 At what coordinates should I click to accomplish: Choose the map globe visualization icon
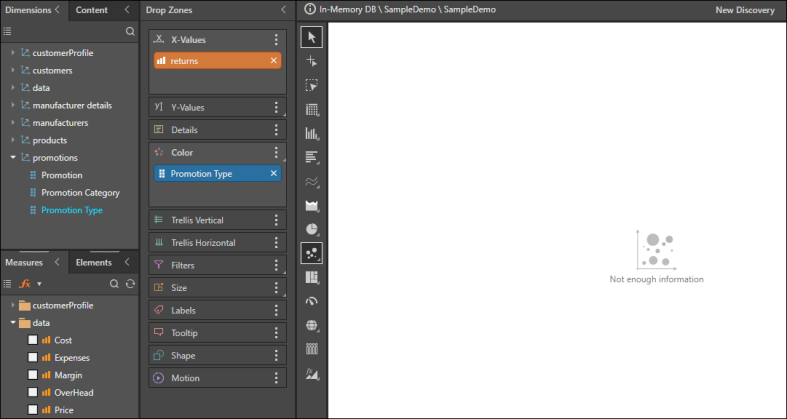click(x=311, y=325)
